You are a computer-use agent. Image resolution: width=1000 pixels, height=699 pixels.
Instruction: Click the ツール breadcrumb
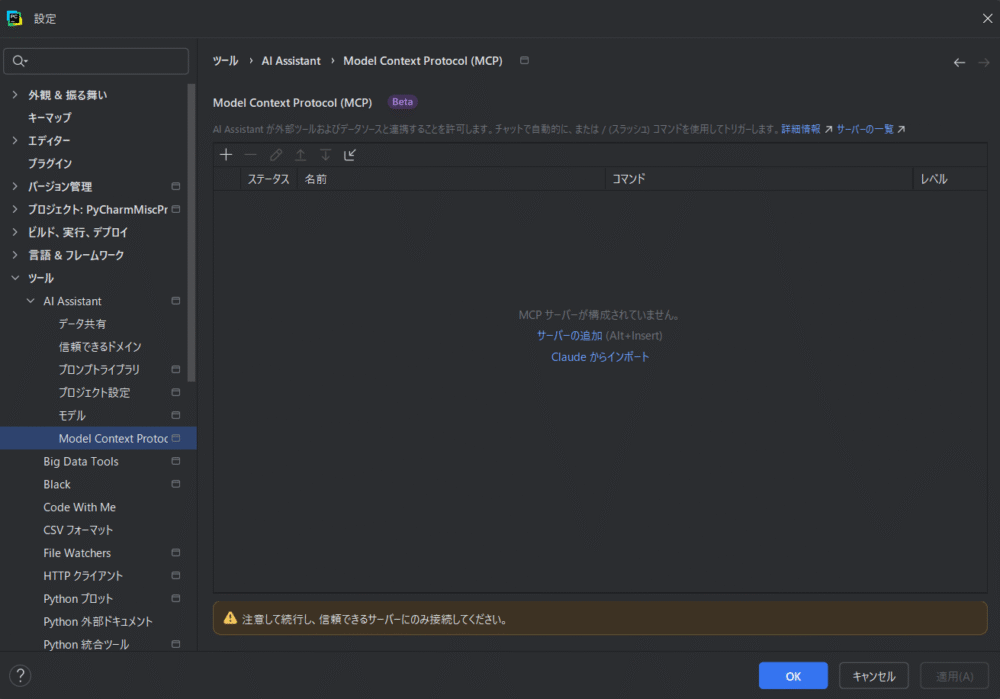click(x=225, y=61)
